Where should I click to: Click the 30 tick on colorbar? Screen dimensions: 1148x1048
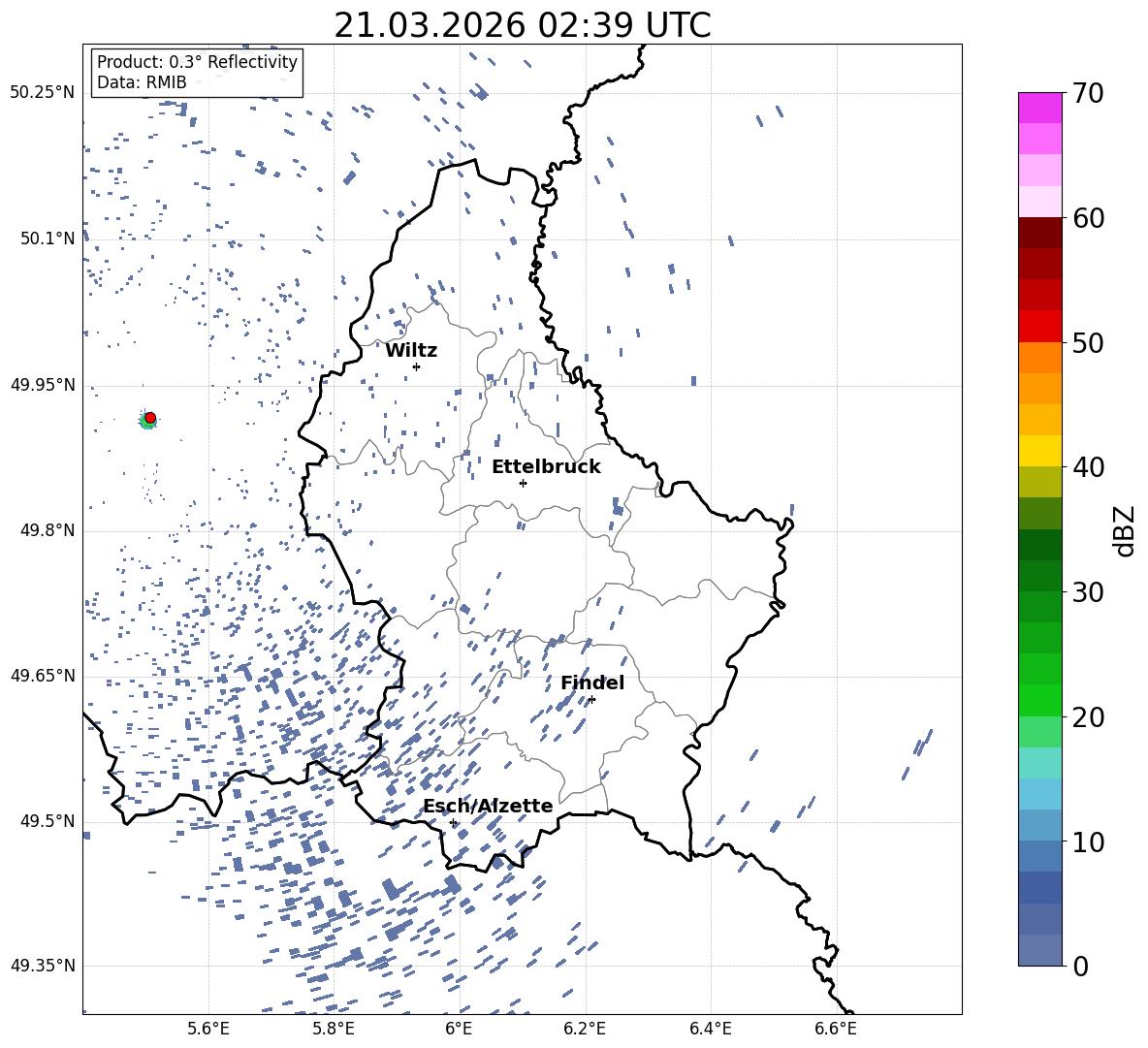[x=1088, y=592]
